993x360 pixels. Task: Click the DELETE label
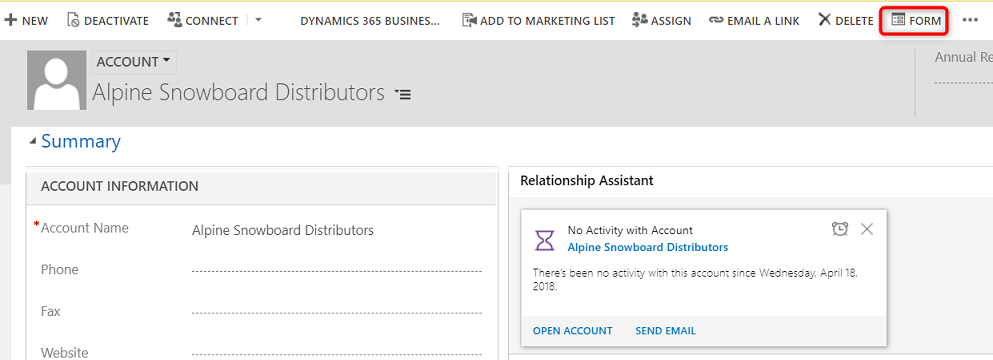click(x=854, y=21)
